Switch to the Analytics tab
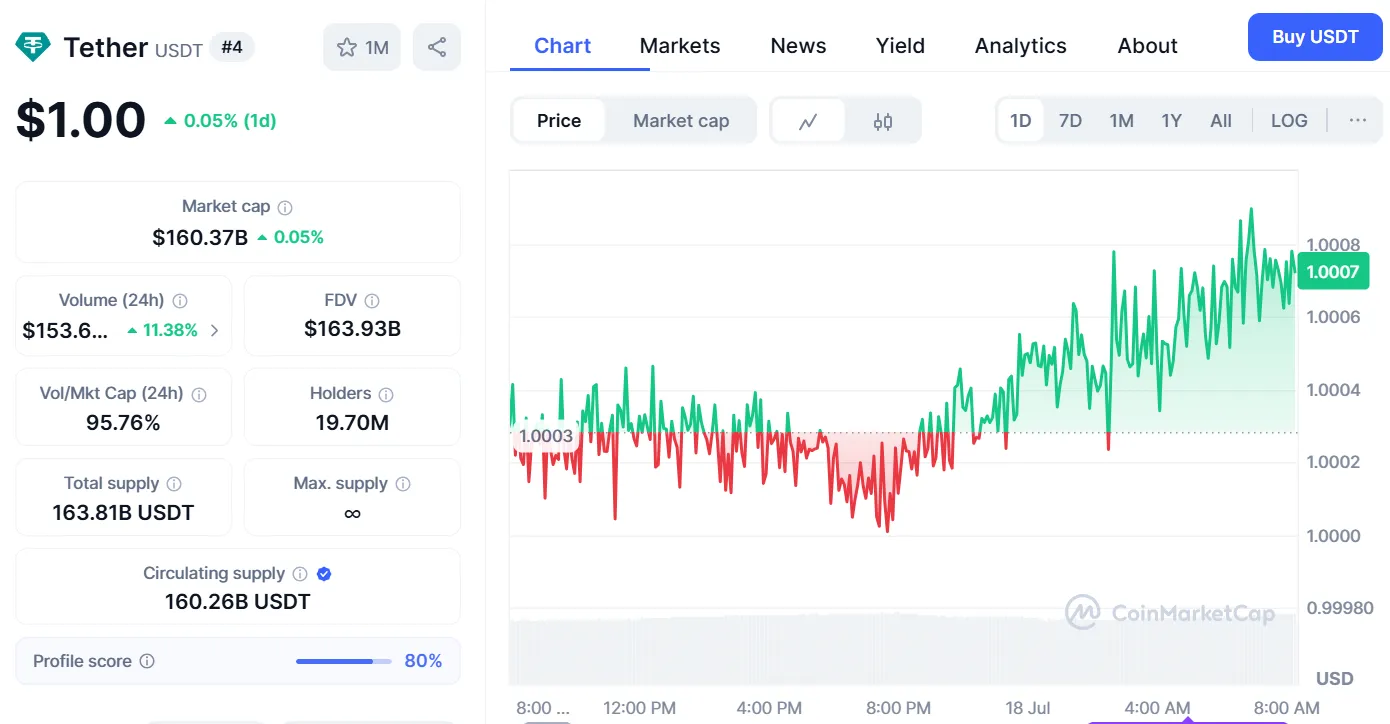The height and width of the screenshot is (724, 1390). (1020, 46)
